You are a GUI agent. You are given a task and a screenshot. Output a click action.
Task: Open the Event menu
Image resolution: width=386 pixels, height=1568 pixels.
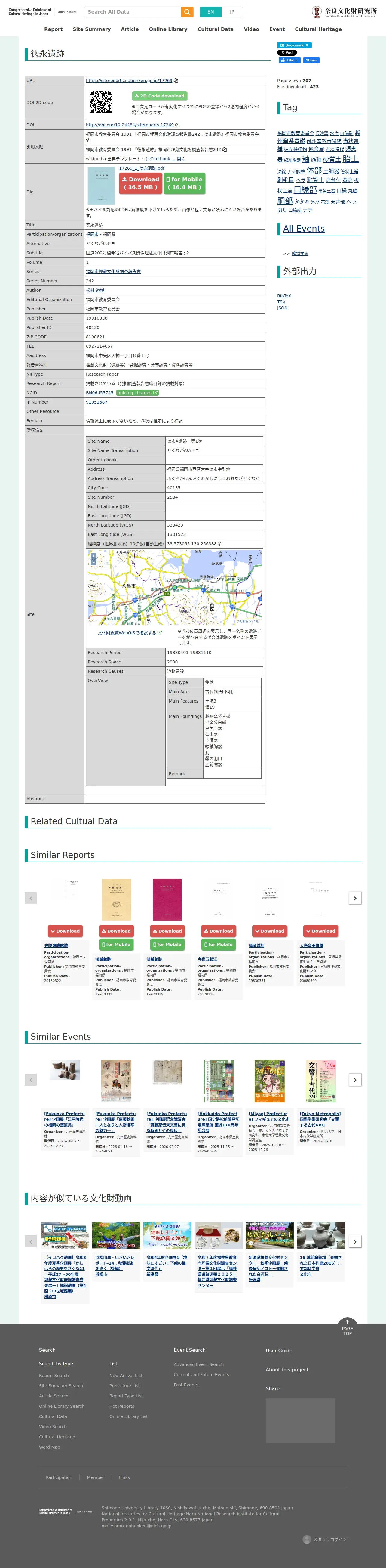click(277, 29)
